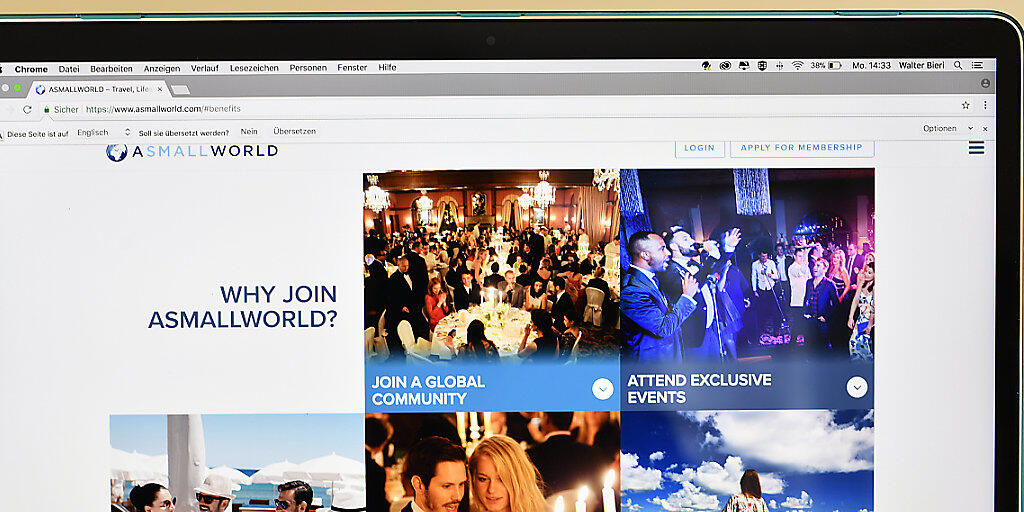Viewport: 1024px width, 512px height.
Task: Open the Hilfe menu
Action: click(x=387, y=67)
